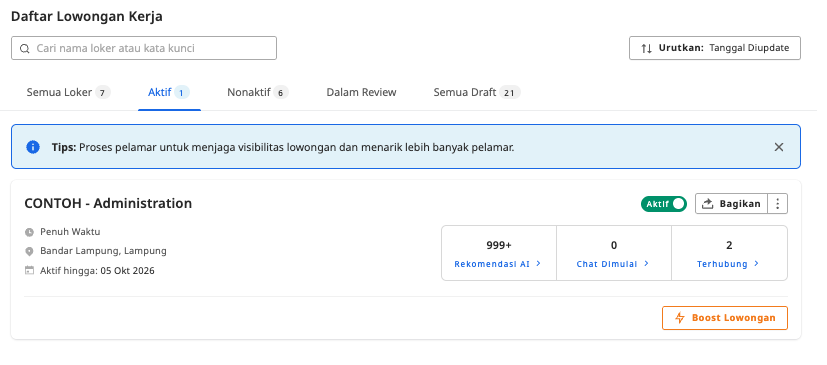Open the three-dot job options menu
827x365 pixels.
click(778, 204)
